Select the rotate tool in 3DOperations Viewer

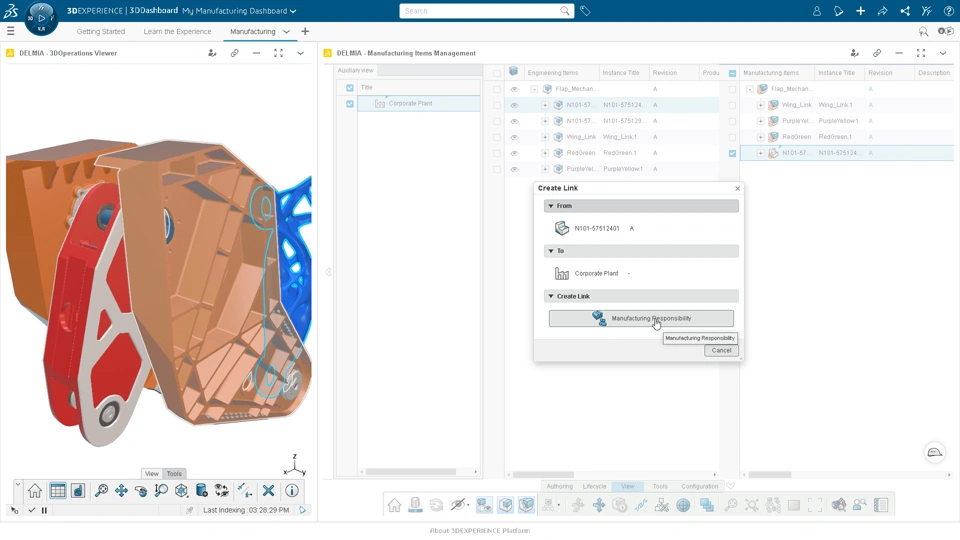141,490
